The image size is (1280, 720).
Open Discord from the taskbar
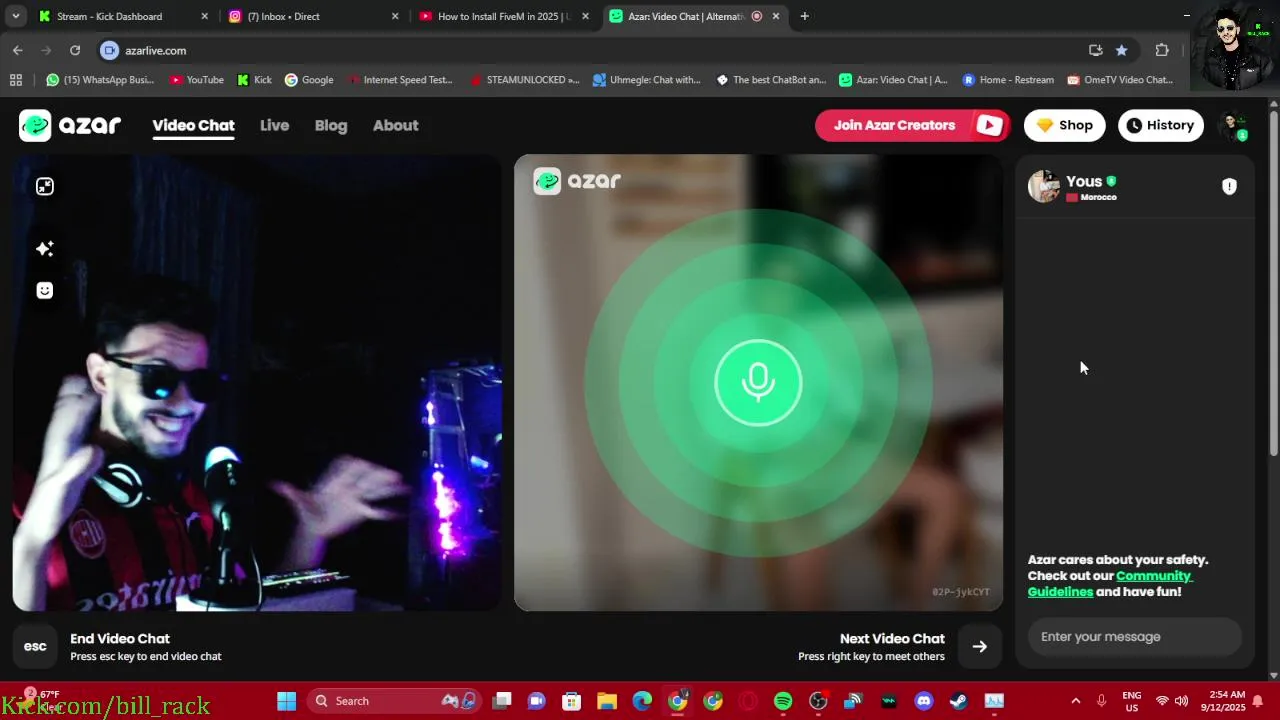(923, 701)
